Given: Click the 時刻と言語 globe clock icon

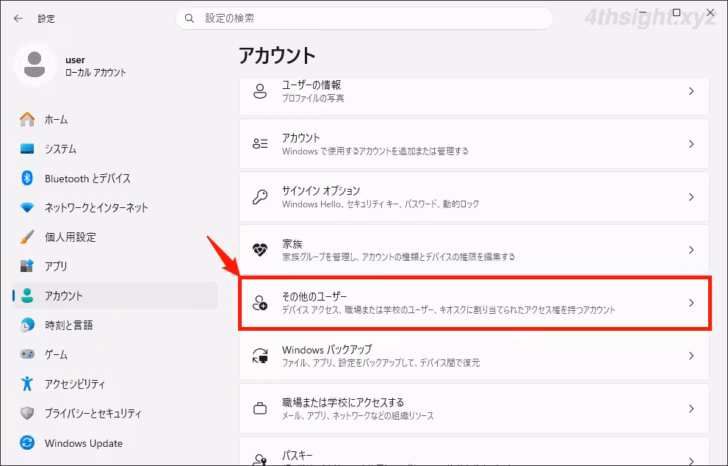Looking at the screenshot, I should pos(27,325).
